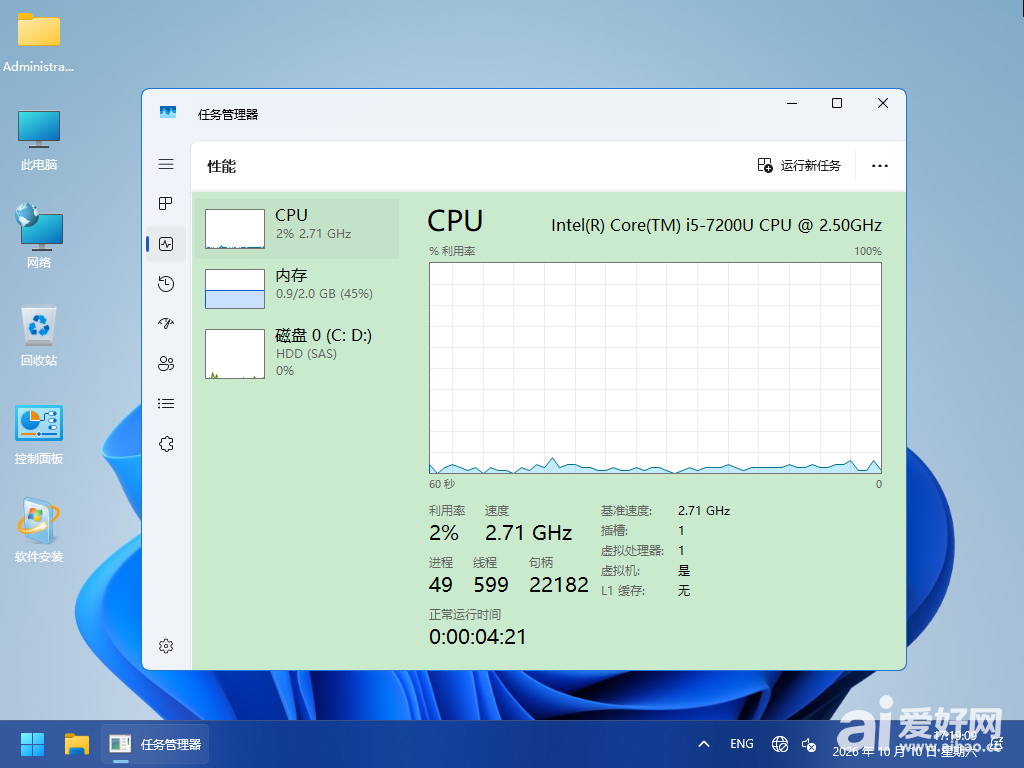Maximize the Task Manager window
Screen dimensions: 1024x768
click(x=837, y=103)
